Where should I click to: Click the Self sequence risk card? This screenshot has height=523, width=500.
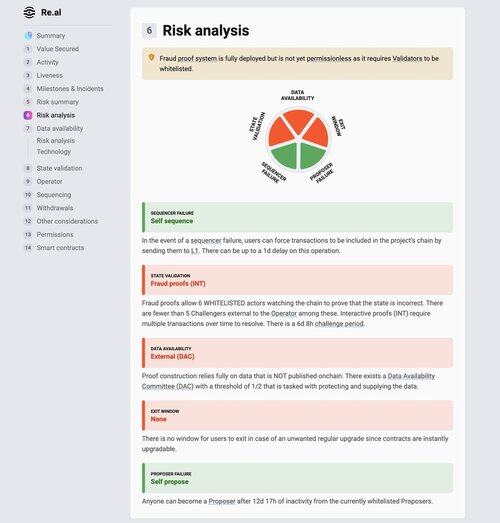click(x=298, y=217)
